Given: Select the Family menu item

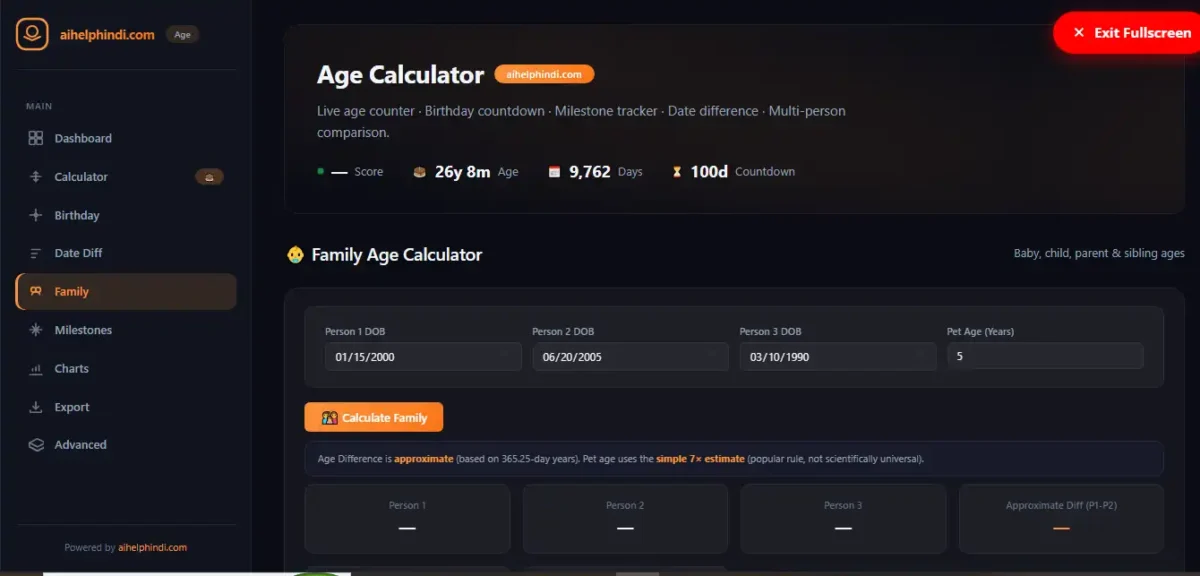Looking at the screenshot, I should point(126,292).
